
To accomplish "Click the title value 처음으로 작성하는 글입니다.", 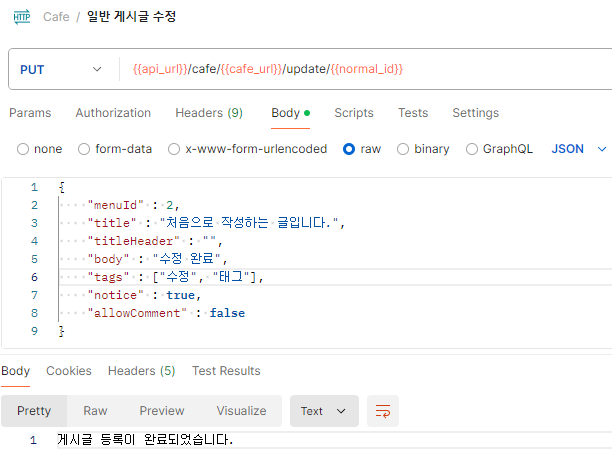I will tap(249, 223).
